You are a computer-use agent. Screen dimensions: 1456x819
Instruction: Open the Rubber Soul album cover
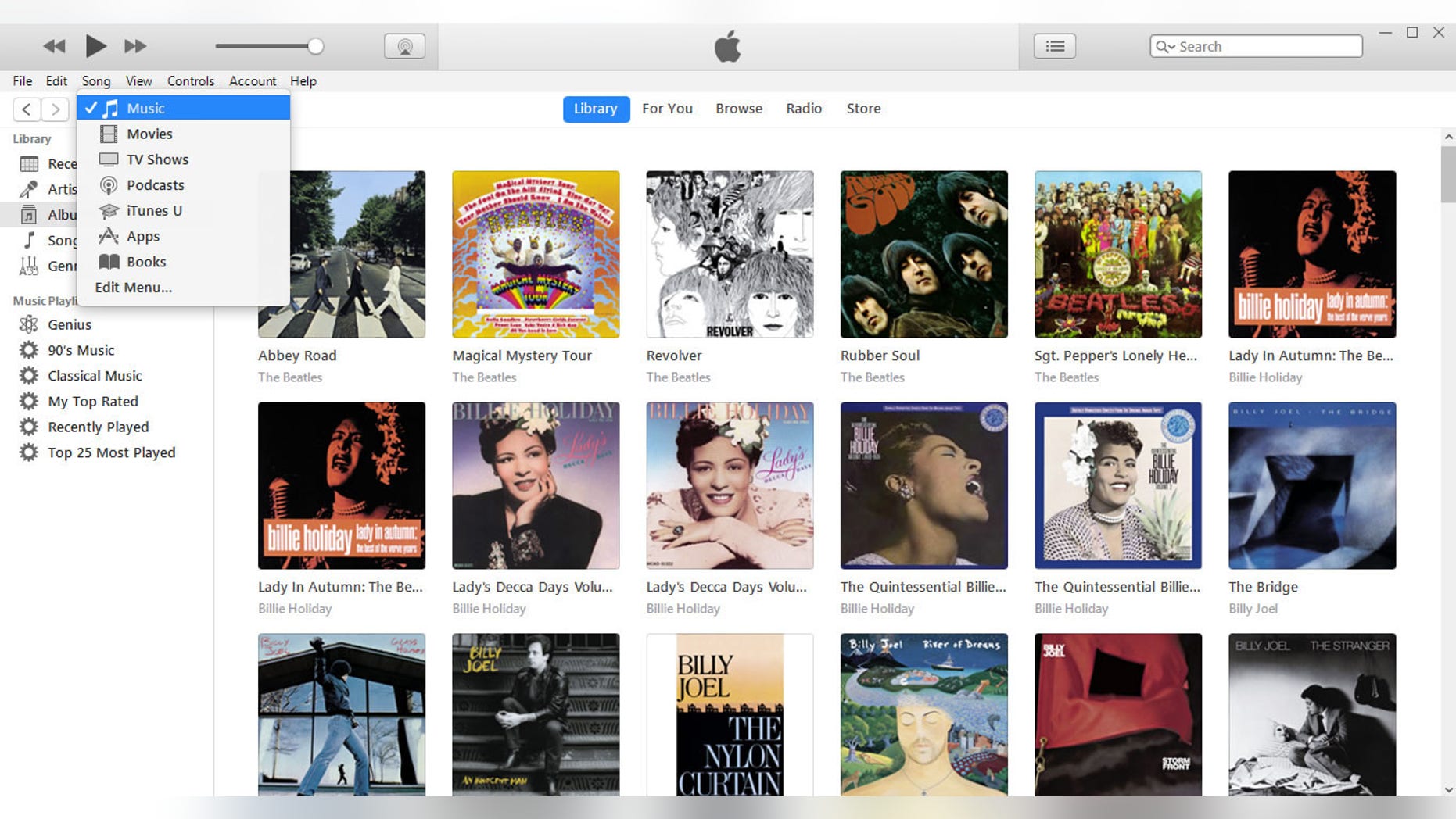click(923, 254)
